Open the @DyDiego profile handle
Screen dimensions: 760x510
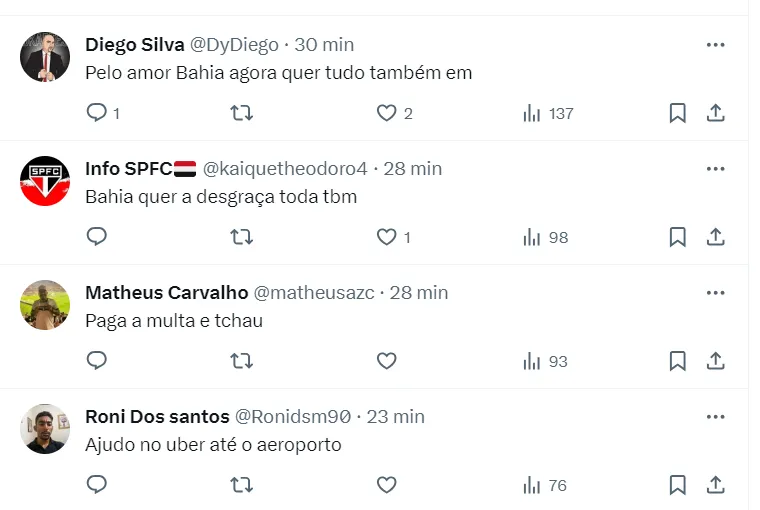click(x=235, y=45)
